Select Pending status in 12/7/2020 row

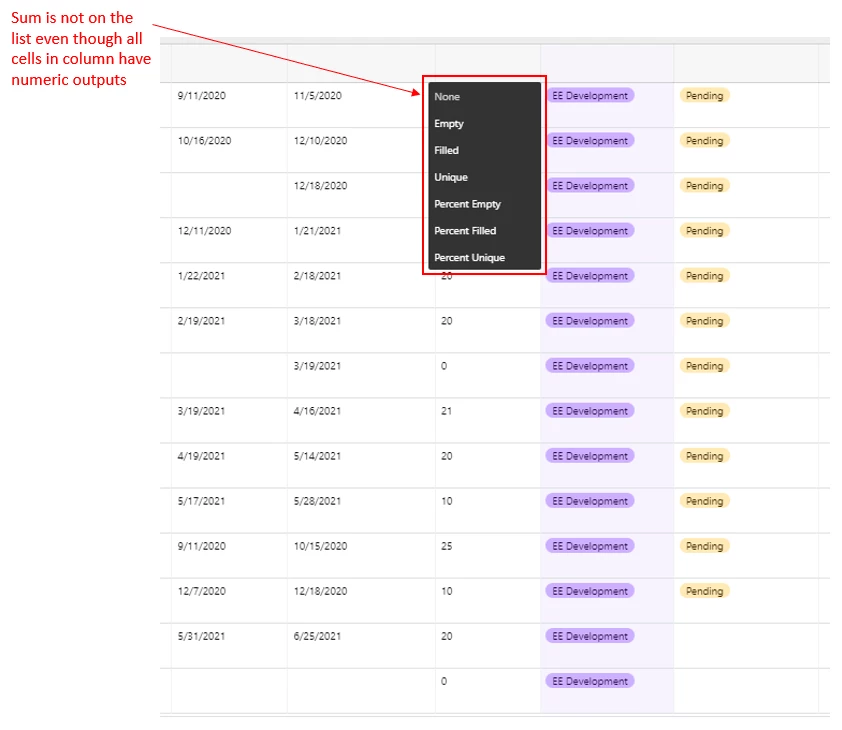click(704, 591)
